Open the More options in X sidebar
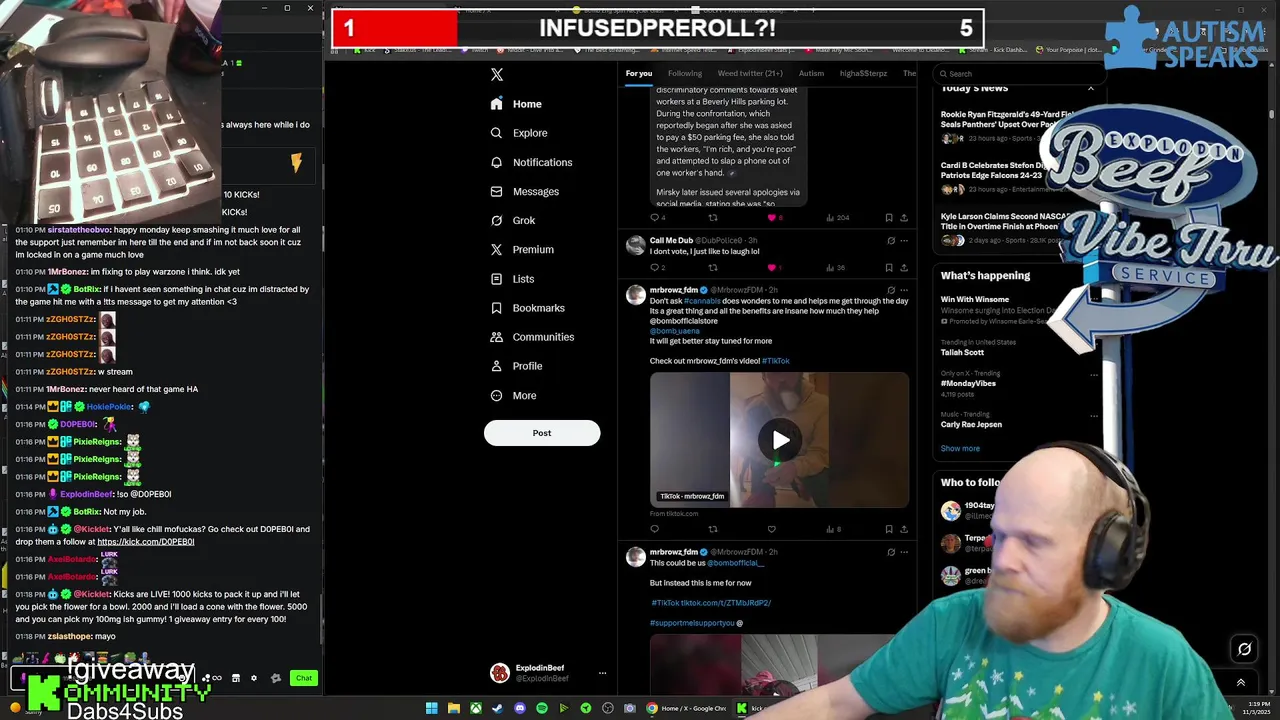Viewport: 1280px width, 720px height. 514,395
